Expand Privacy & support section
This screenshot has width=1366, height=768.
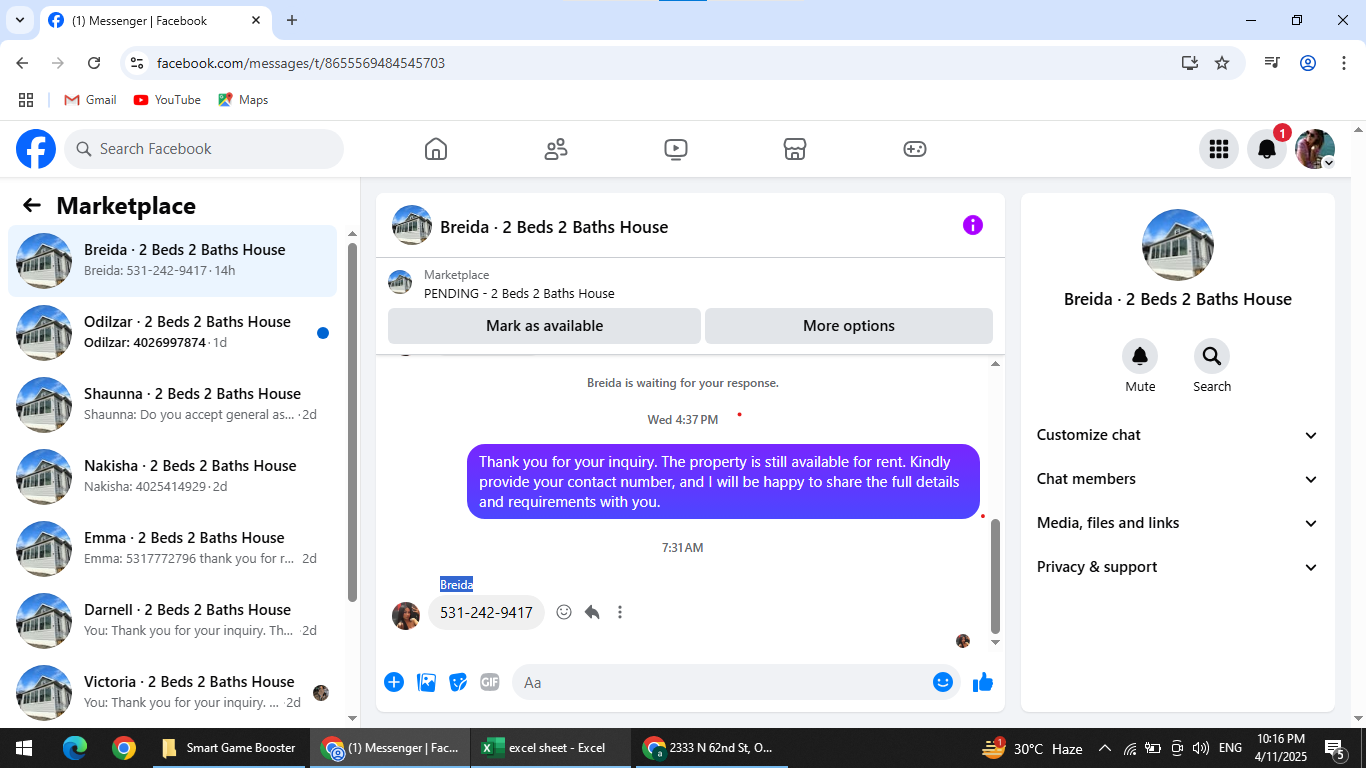coord(1178,567)
